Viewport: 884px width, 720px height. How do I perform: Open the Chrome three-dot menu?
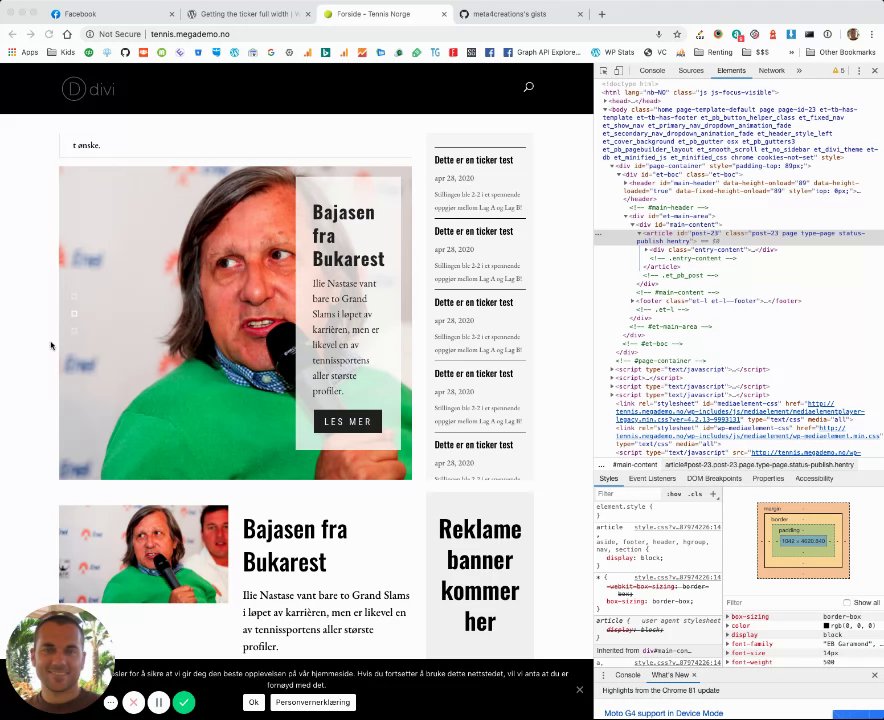click(x=871, y=34)
